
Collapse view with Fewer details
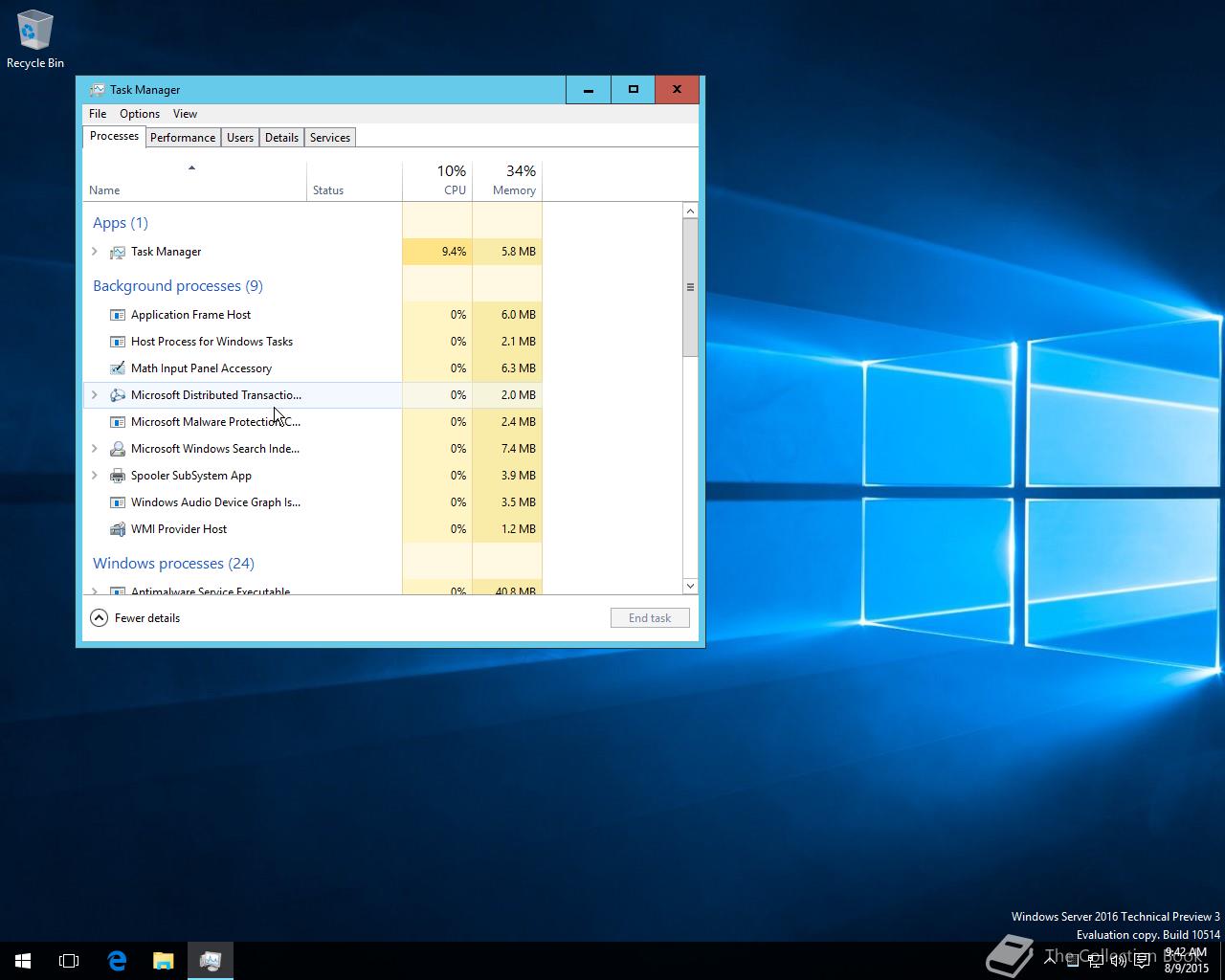tap(135, 618)
